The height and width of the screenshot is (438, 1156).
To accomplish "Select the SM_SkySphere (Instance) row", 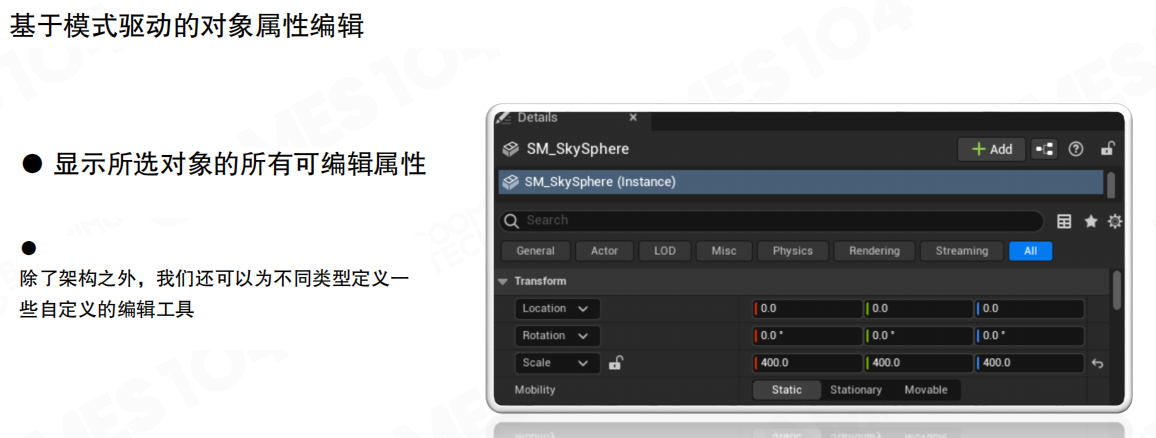I will pyautogui.click(x=800, y=182).
